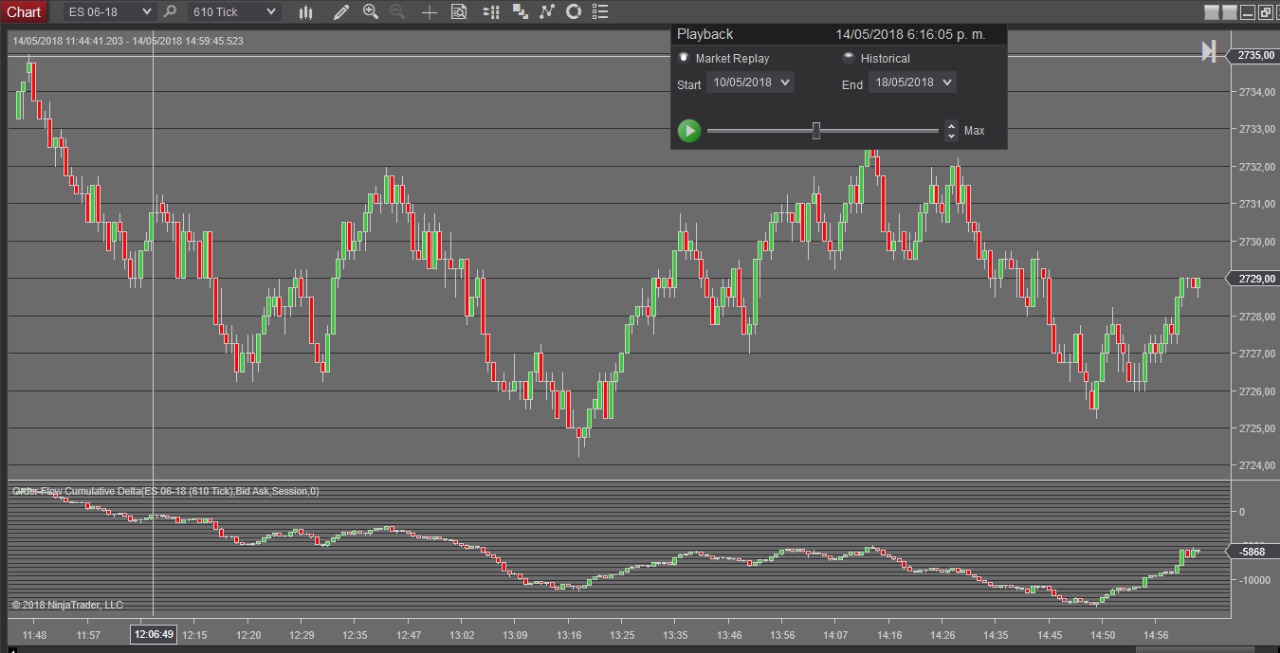
Task: Click the Chart menu tab
Action: tap(24, 12)
